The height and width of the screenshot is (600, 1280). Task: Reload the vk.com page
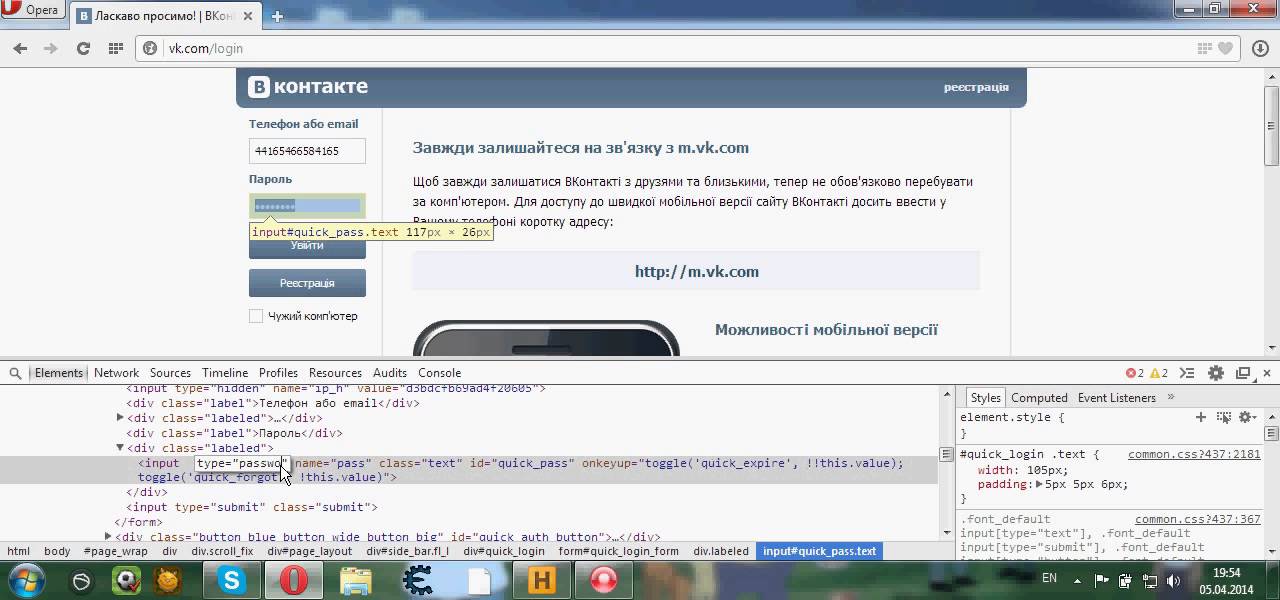83,48
